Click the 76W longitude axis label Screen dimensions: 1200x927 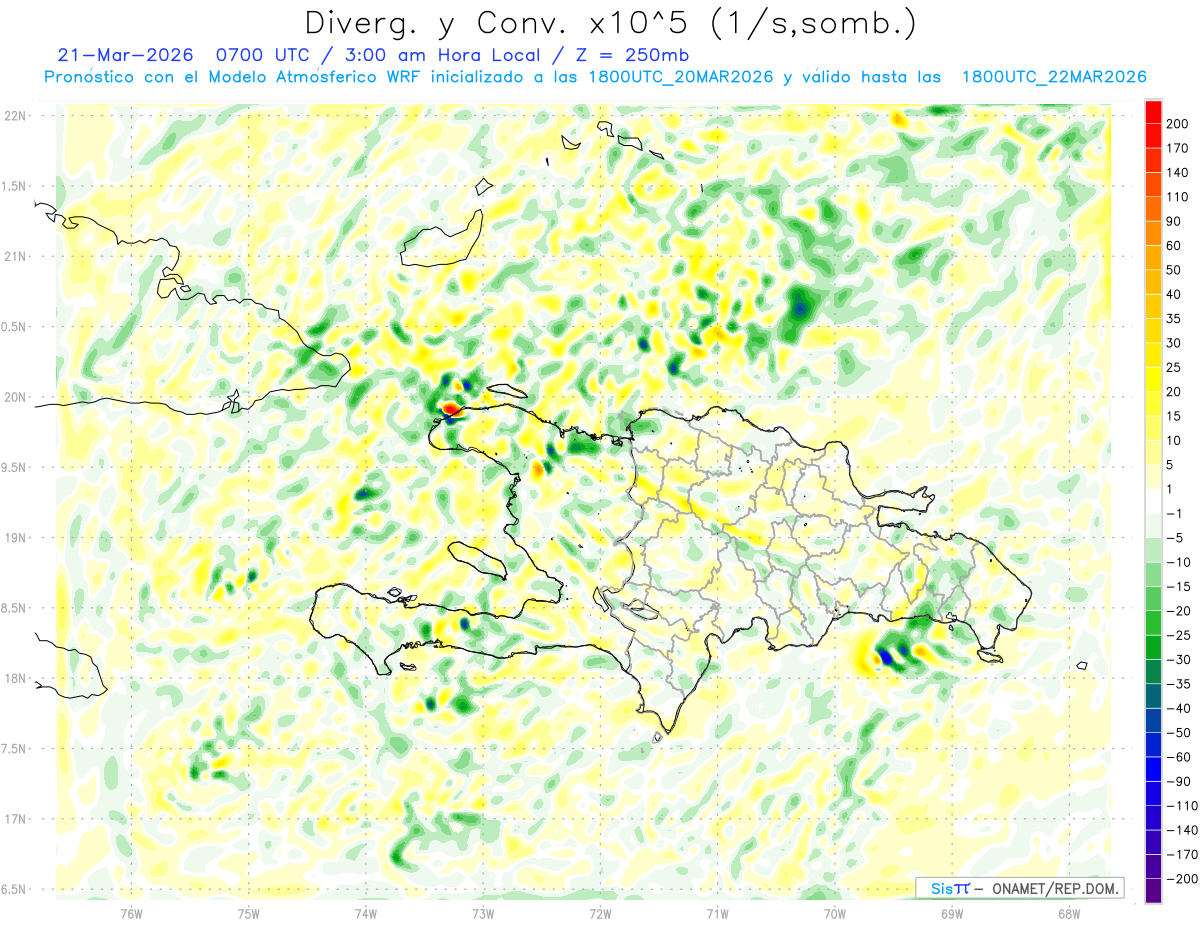pos(131,914)
